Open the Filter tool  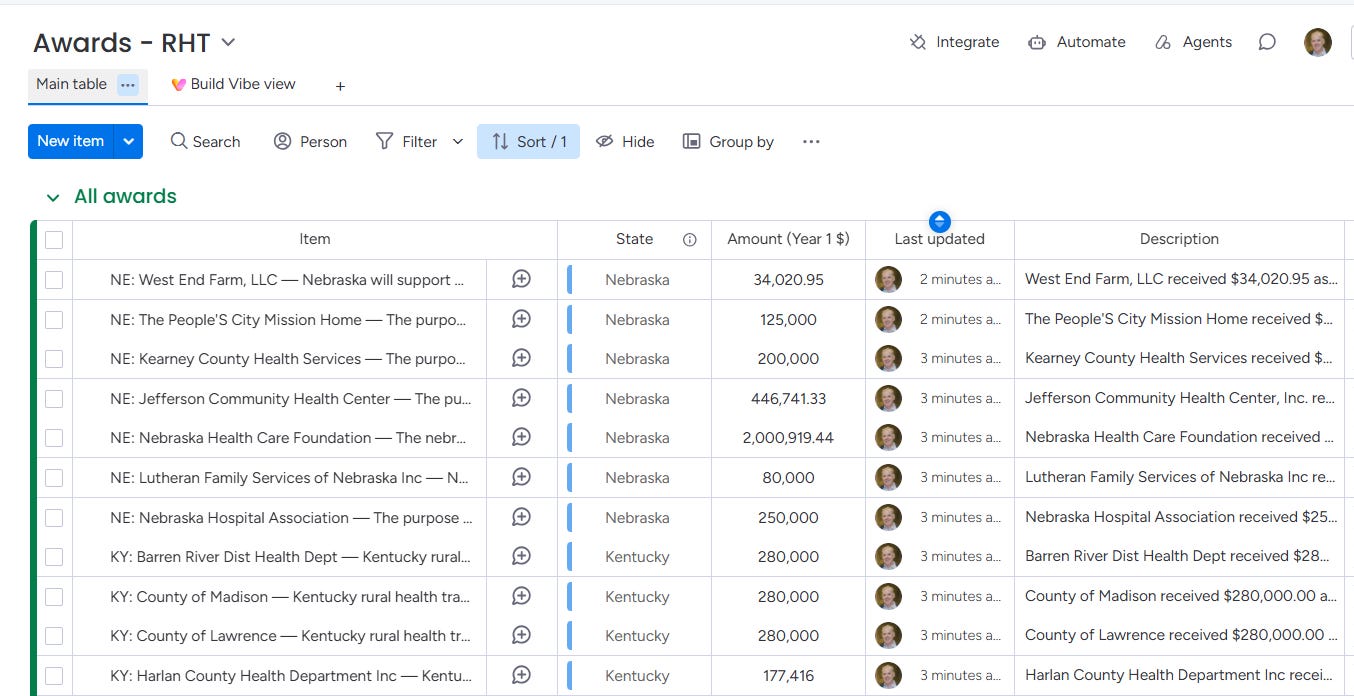(407, 141)
